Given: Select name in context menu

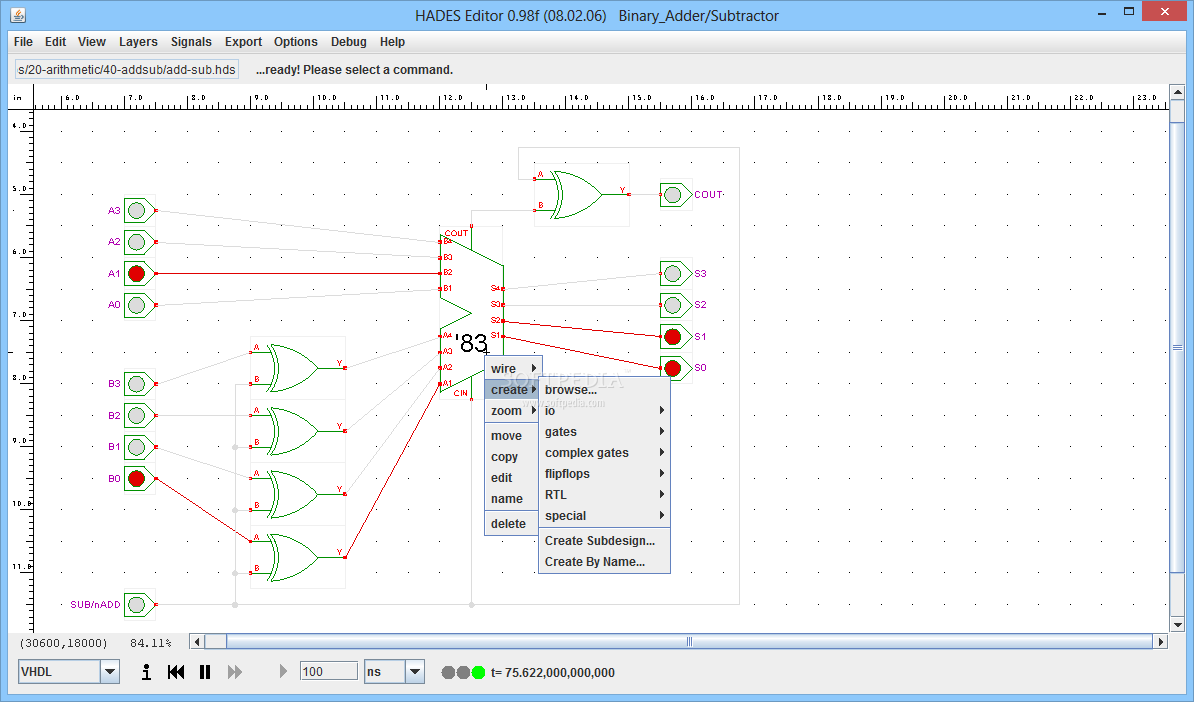Looking at the screenshot, I should (x=512, y=499).
